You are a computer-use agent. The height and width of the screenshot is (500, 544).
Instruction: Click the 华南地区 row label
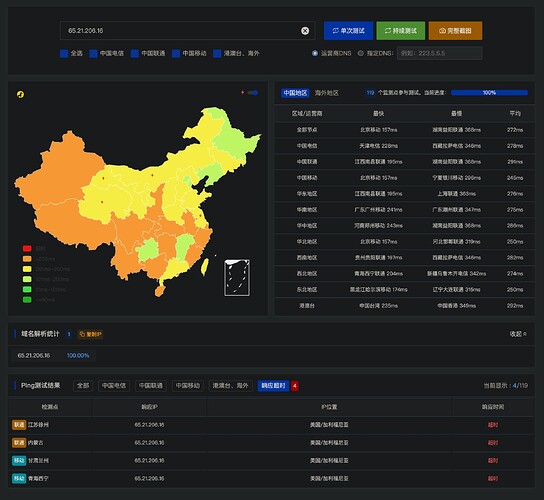307,210
